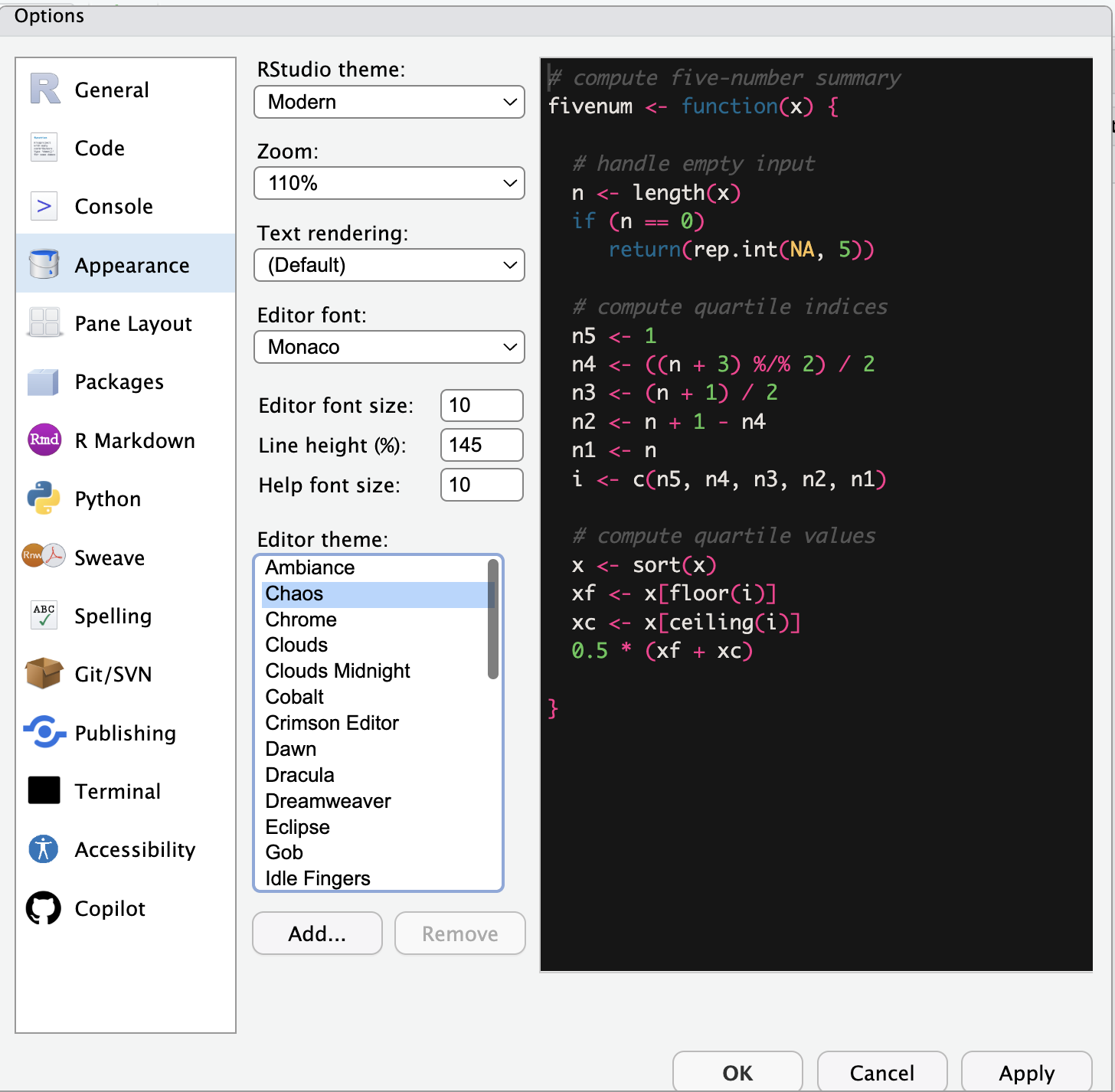Open the Publishing settings icon
The image size is (1115, 1092).
click(44, 733)
